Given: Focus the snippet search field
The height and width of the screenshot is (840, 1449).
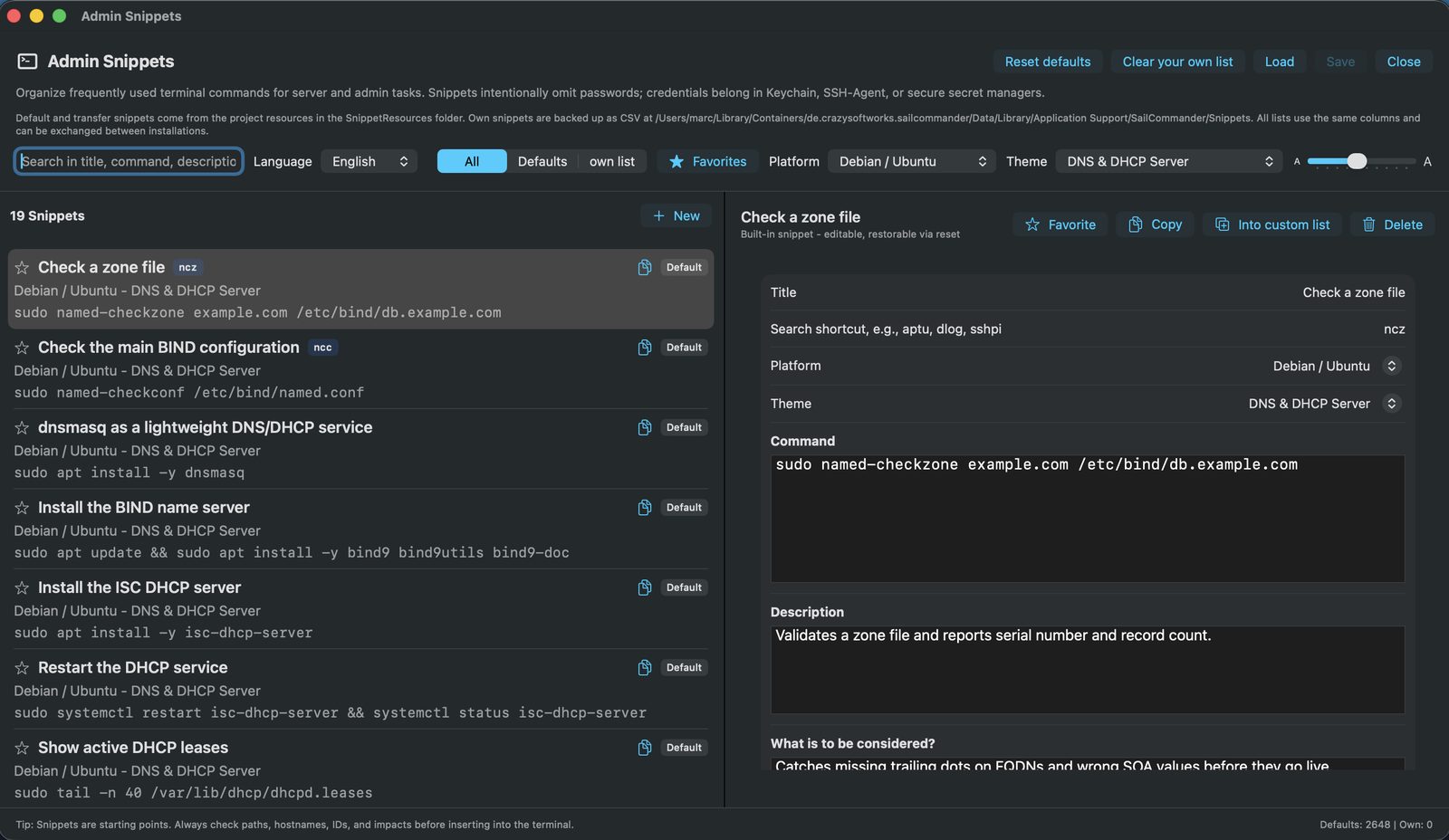Looking at the screenshot, I should [129, 161].
